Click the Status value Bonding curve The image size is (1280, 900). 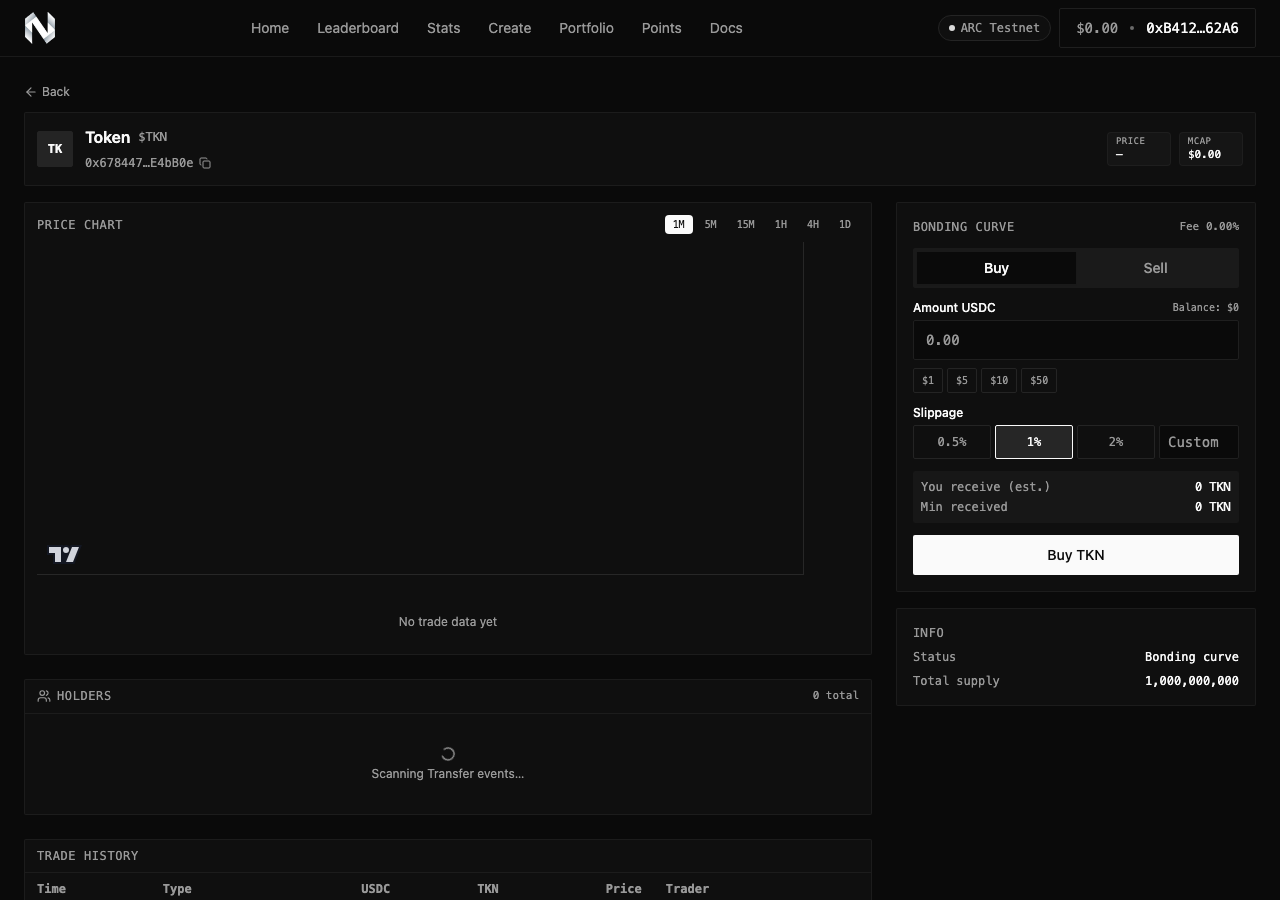coord(1192,657)
